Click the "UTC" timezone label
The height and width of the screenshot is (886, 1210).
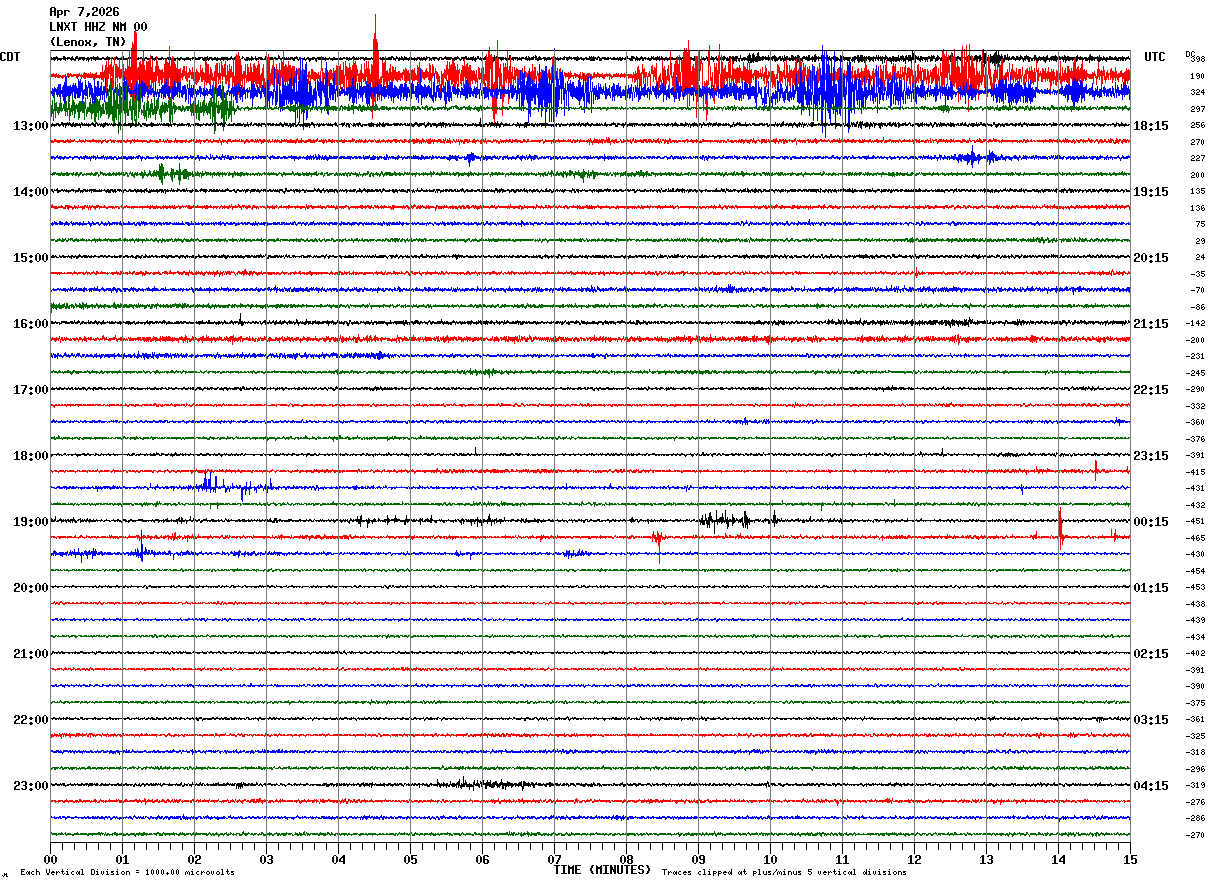tap(1155, 57)
